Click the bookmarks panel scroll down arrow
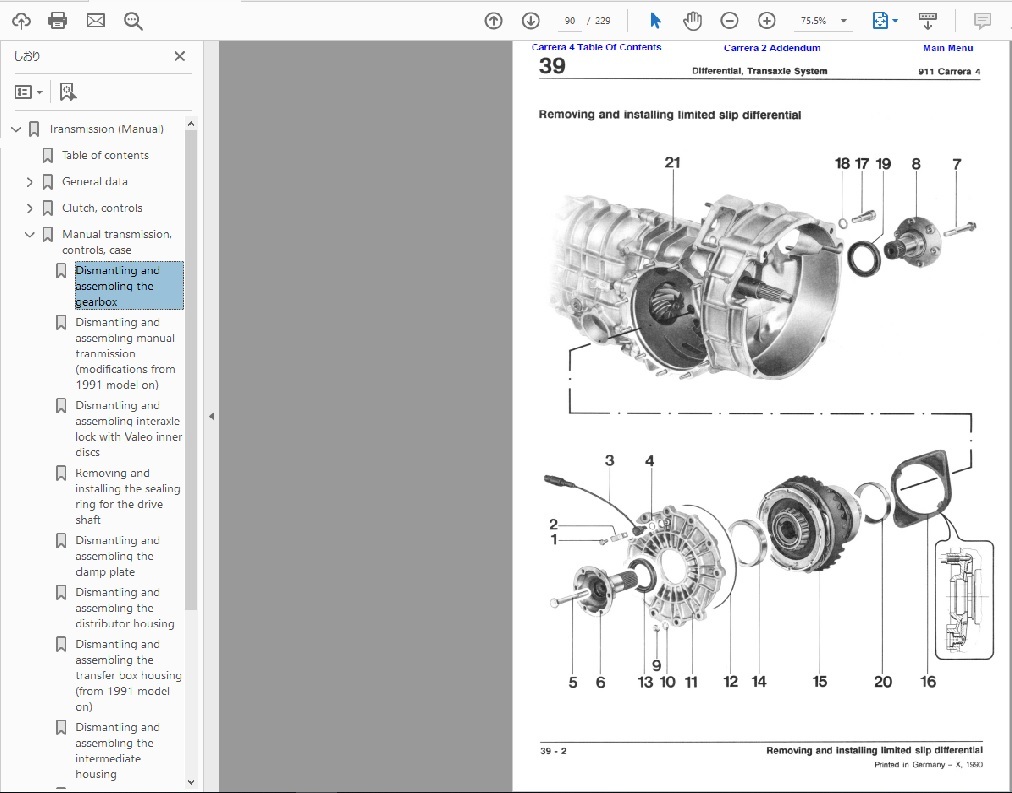 tap(190, 782)
